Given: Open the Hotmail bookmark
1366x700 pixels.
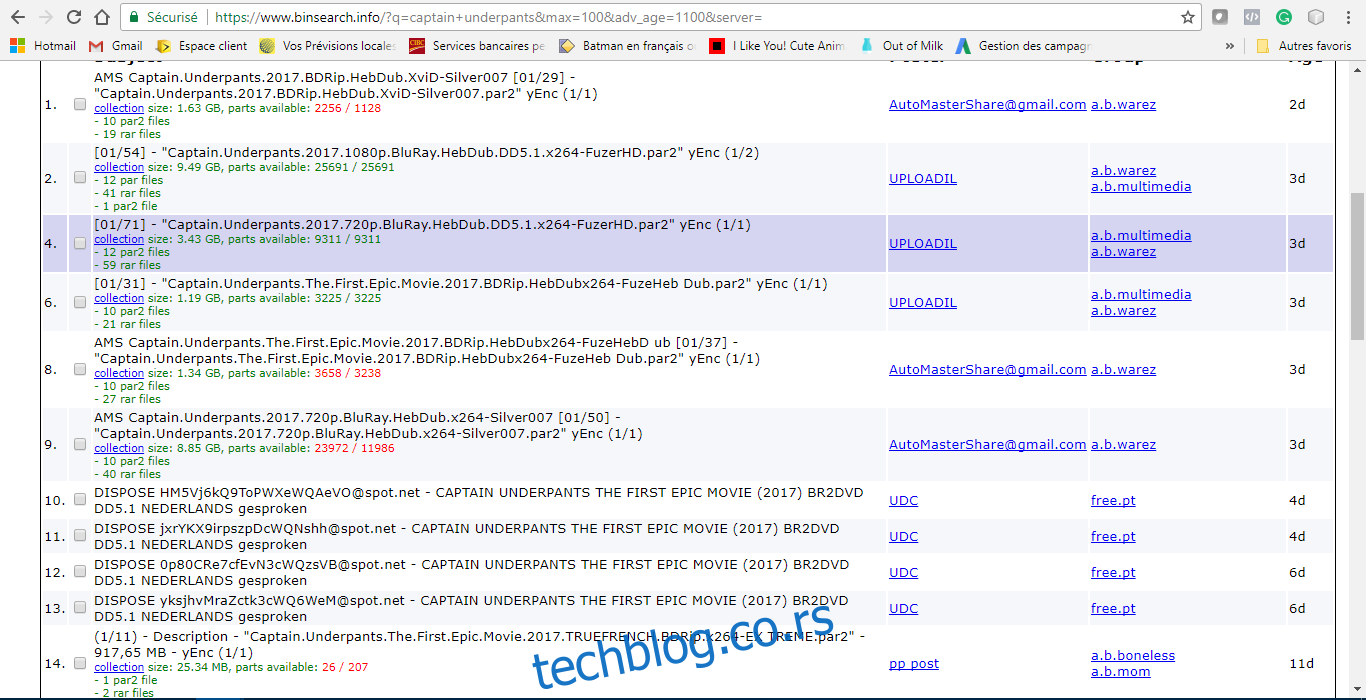Looking at the screenshot, I should click(x=43, y=46).
